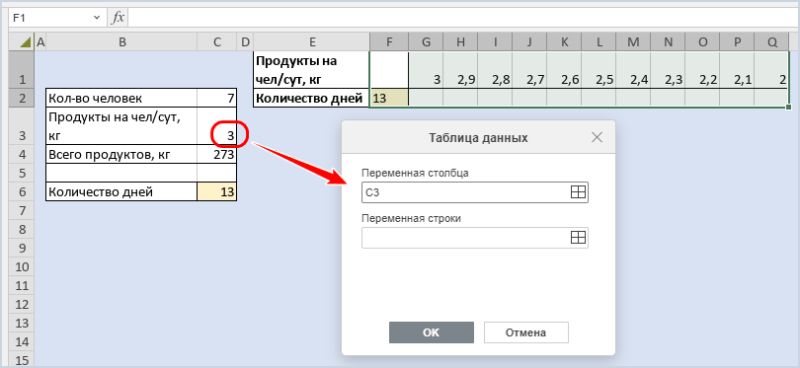Click cell with value 2,3
The image size is (800, 368).
click(x=668, y=70)
